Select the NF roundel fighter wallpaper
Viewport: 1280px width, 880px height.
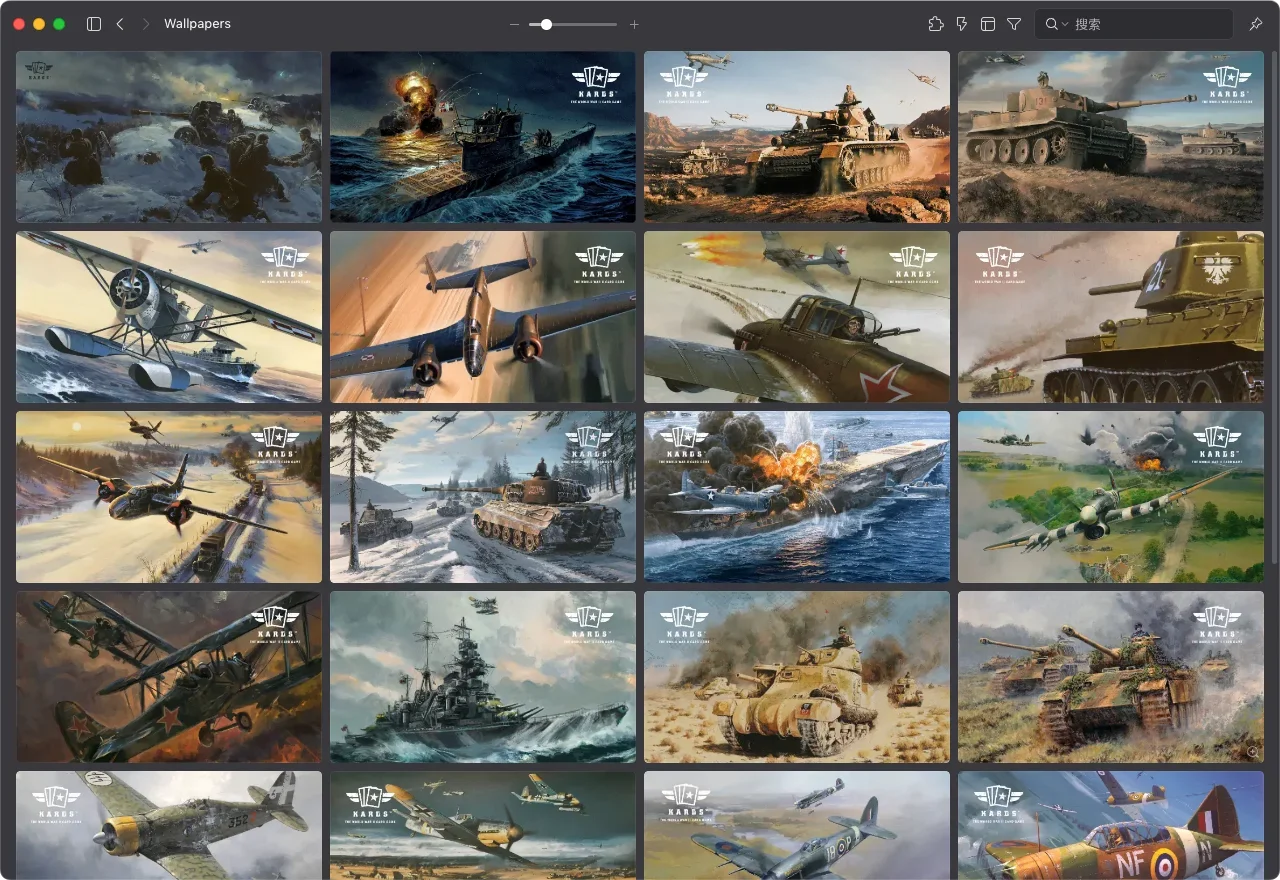point(1111,825)
